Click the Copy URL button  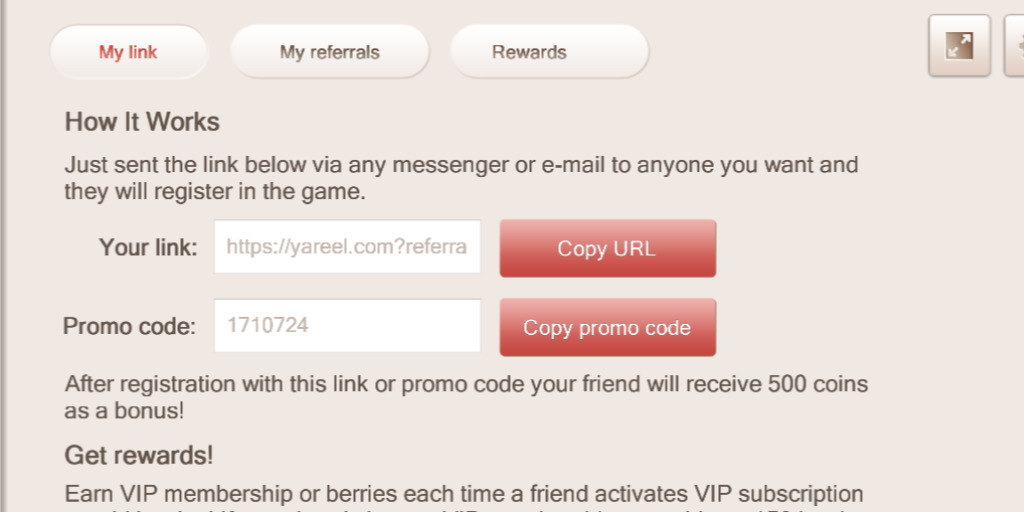pos(607,248)
